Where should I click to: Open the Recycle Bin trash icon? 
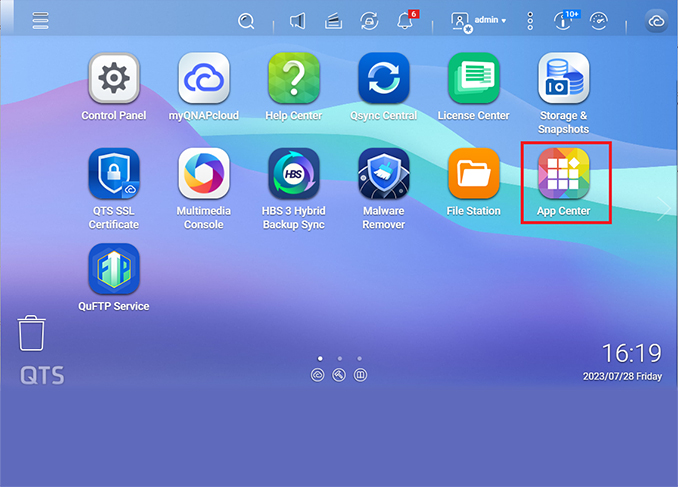(31, 333)
